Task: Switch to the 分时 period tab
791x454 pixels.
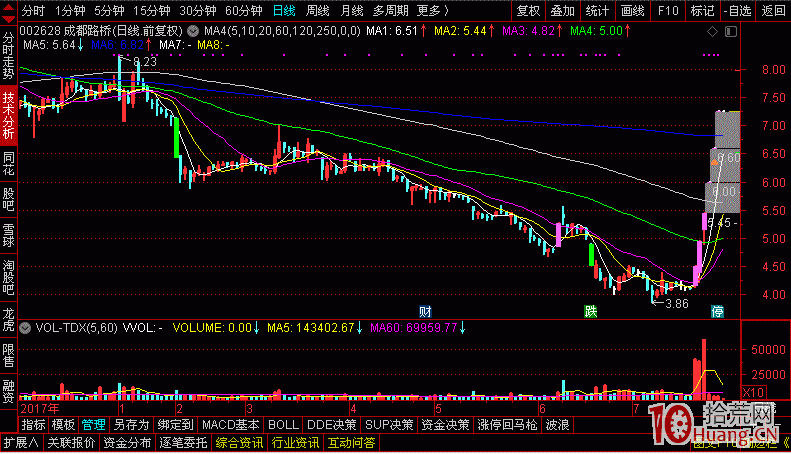Action: coord(33,11)
